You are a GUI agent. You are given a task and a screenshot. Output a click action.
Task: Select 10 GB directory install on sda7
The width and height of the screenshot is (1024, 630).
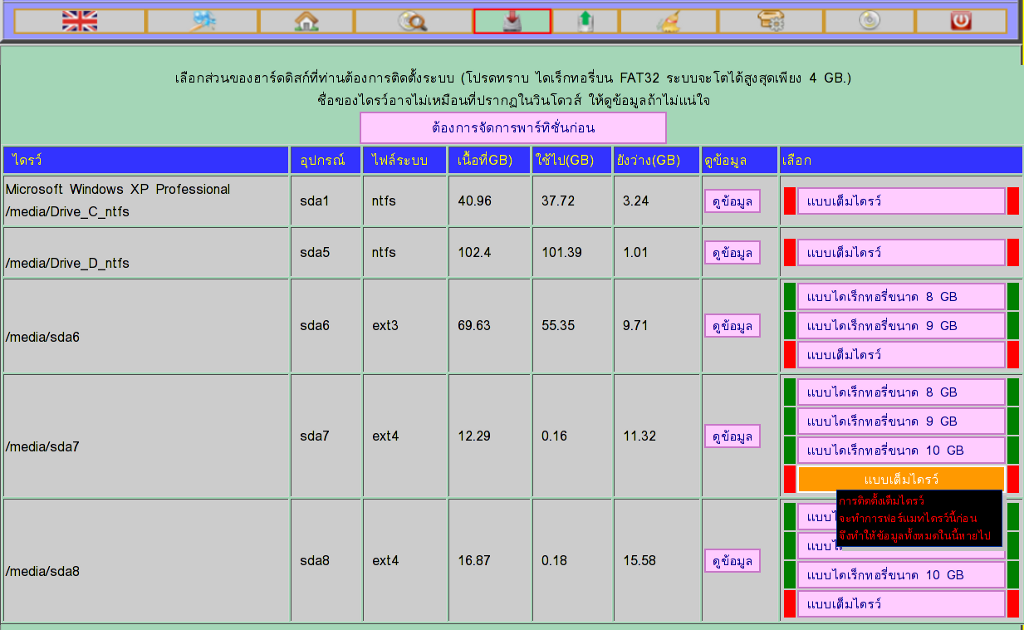(x=901, y=450)
